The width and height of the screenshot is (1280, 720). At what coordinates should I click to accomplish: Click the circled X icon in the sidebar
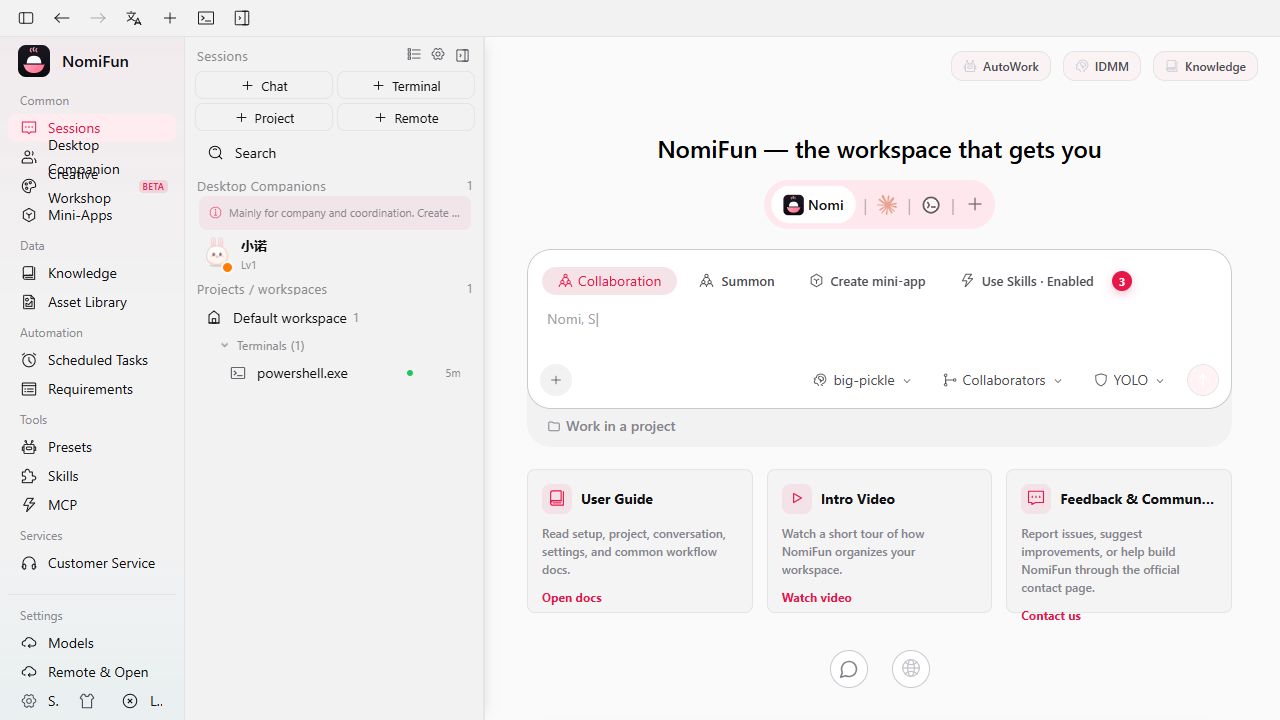(130, 701)
